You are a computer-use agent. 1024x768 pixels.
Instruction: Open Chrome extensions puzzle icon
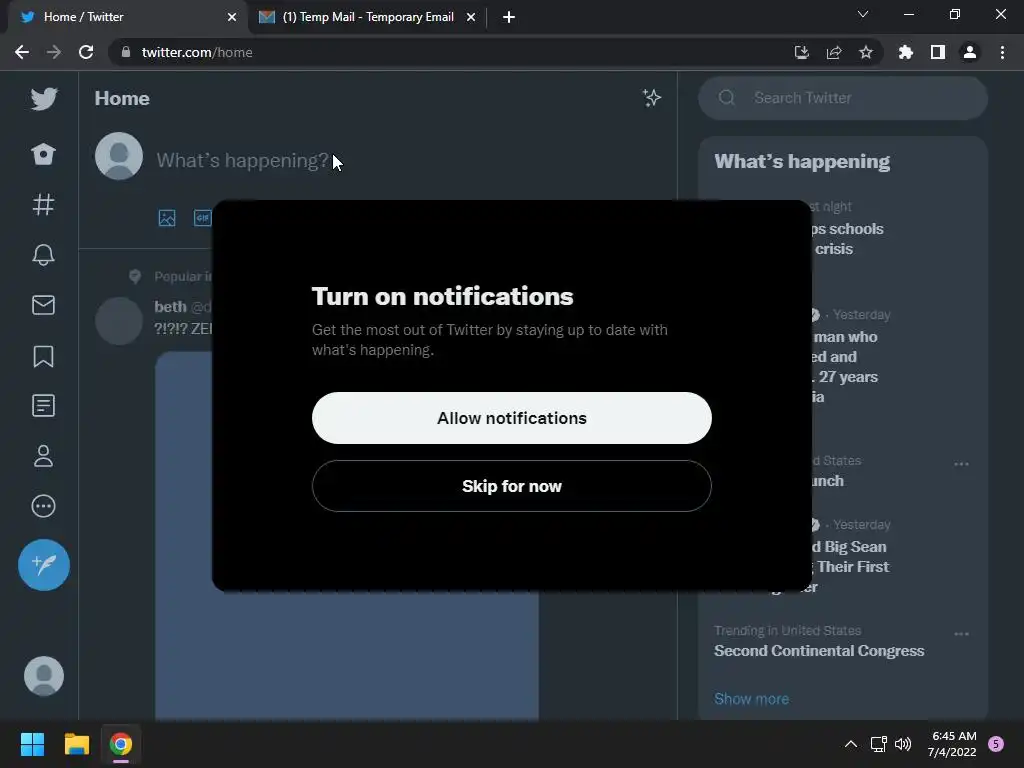click(x=905, y=52)
